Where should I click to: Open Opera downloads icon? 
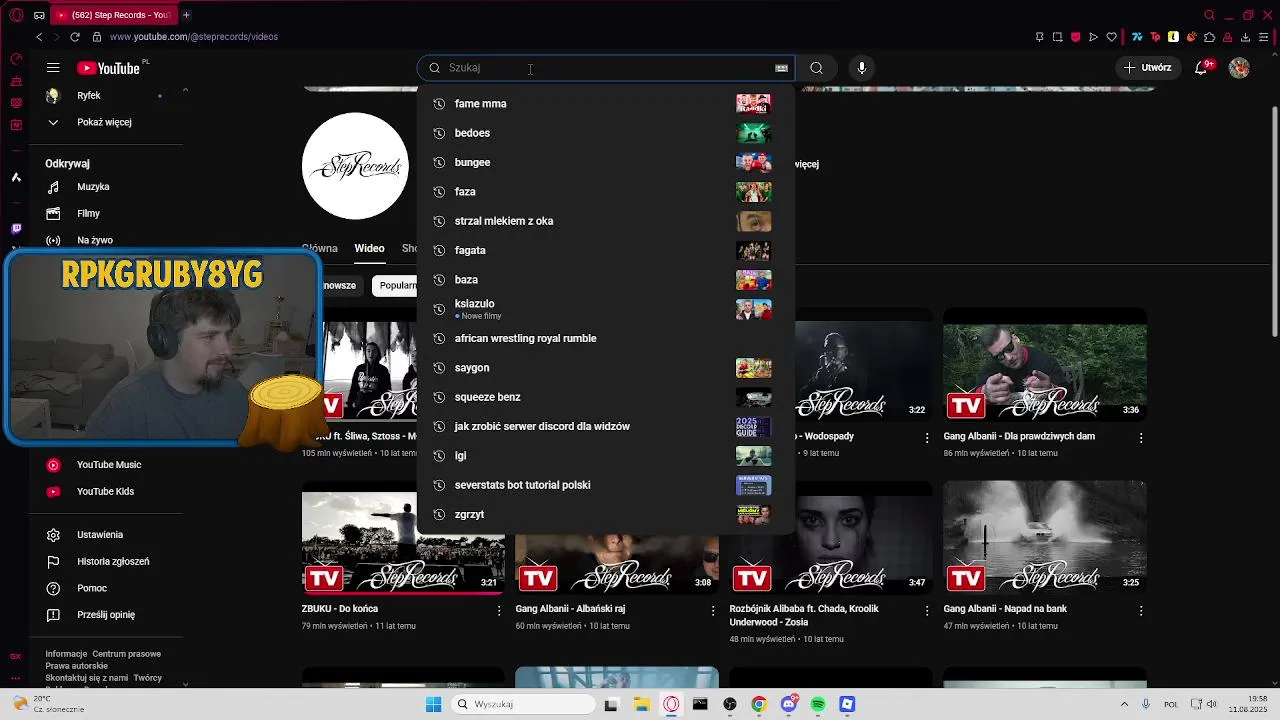click(1246, 37)
